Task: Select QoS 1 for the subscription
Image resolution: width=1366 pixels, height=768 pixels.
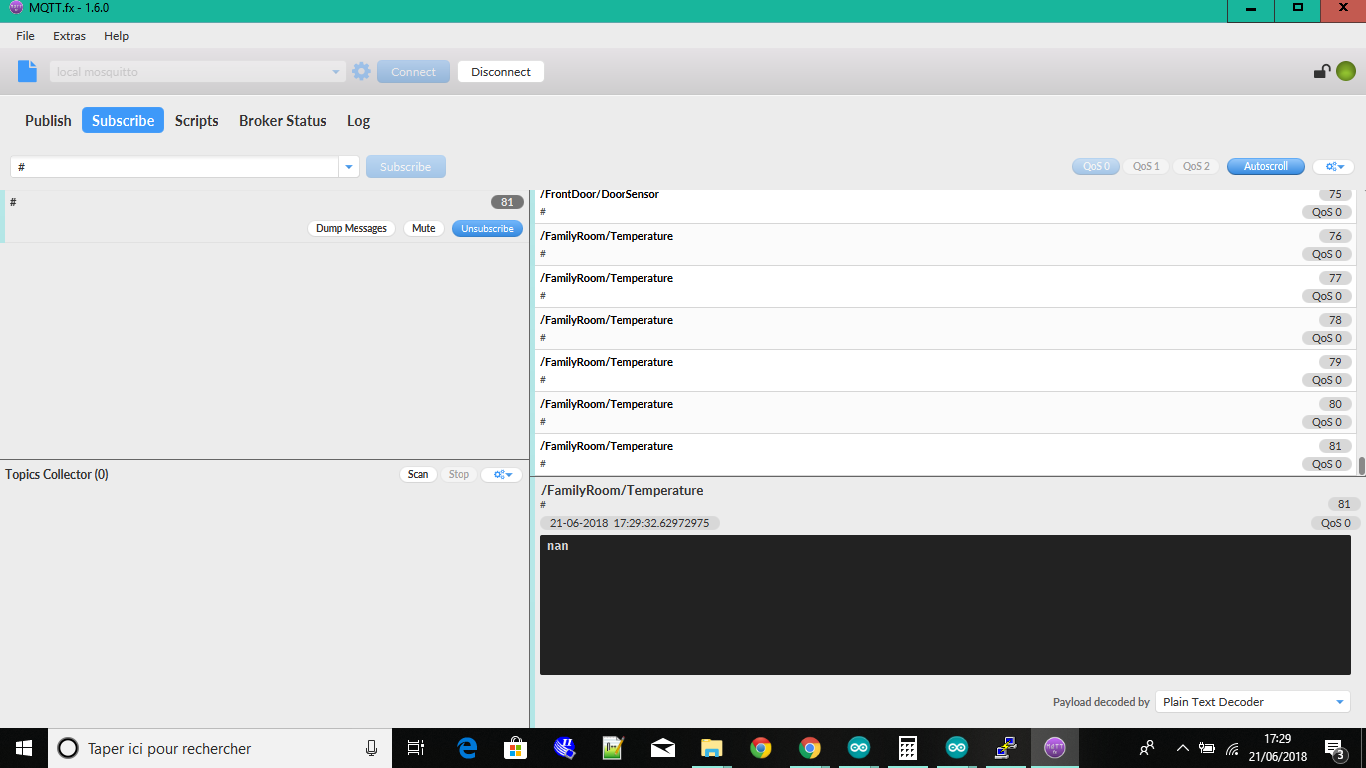Action: click(x=1145, y=166)
